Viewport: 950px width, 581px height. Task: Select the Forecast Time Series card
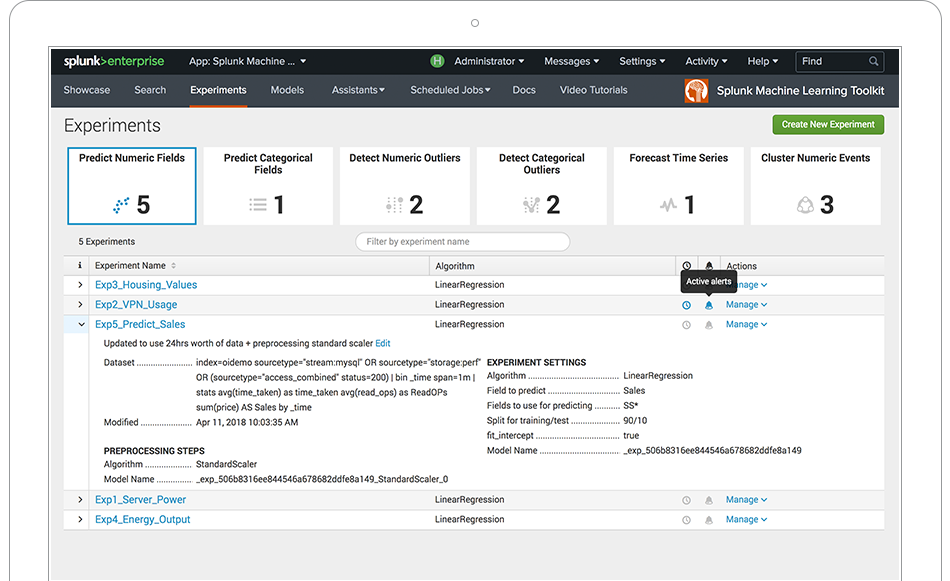click(x=678, y=186)
